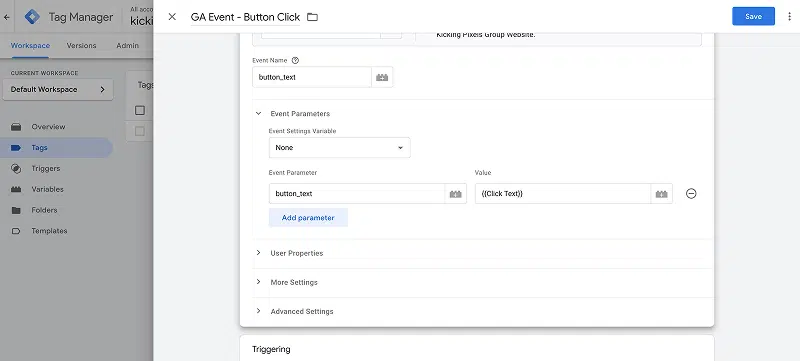Click the Overview briefcase icon
Viewport: 800px width, 361px height.
(16, 126)
